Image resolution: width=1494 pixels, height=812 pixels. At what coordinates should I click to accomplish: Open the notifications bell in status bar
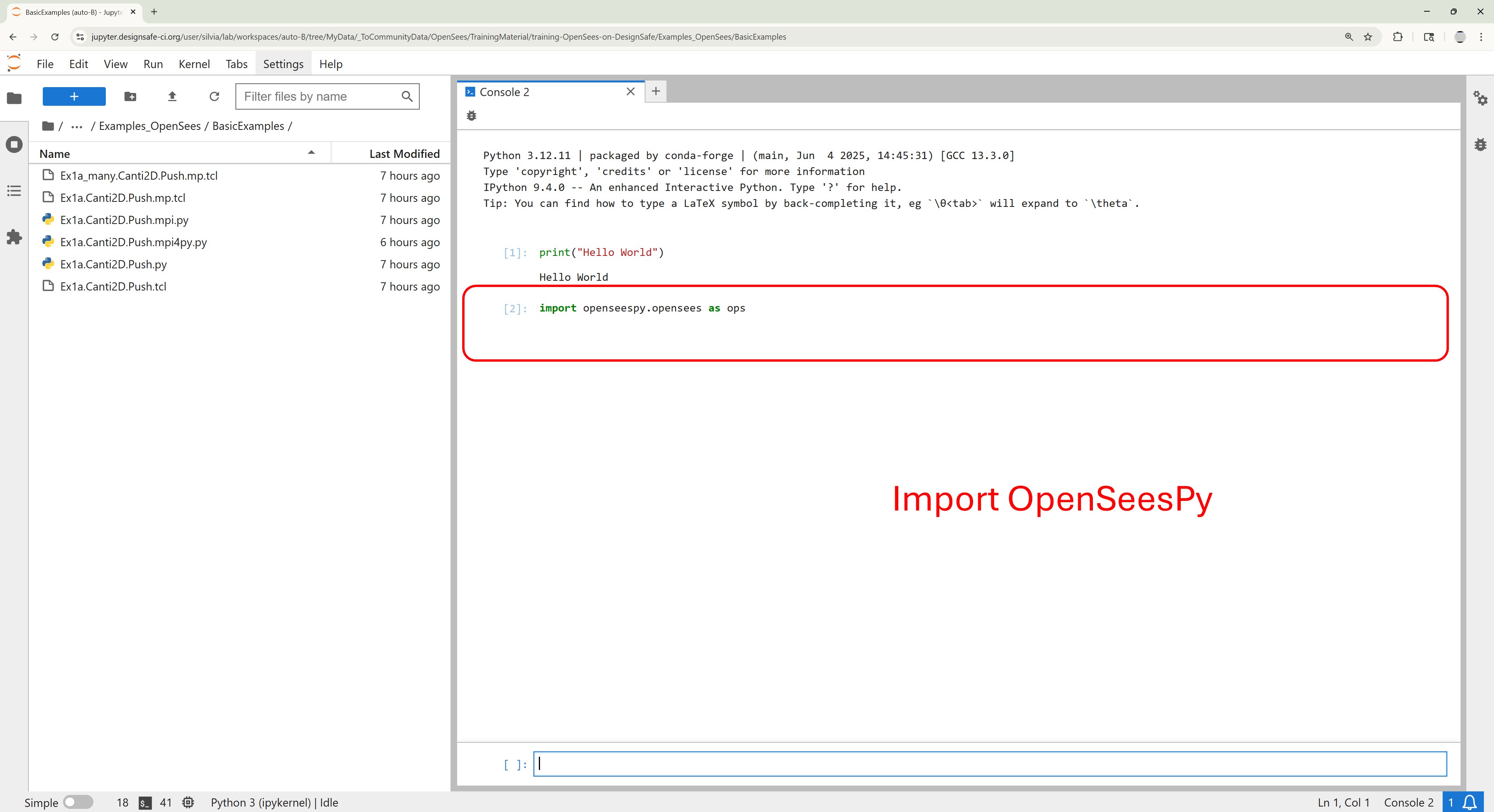[x=1469, y=802]
